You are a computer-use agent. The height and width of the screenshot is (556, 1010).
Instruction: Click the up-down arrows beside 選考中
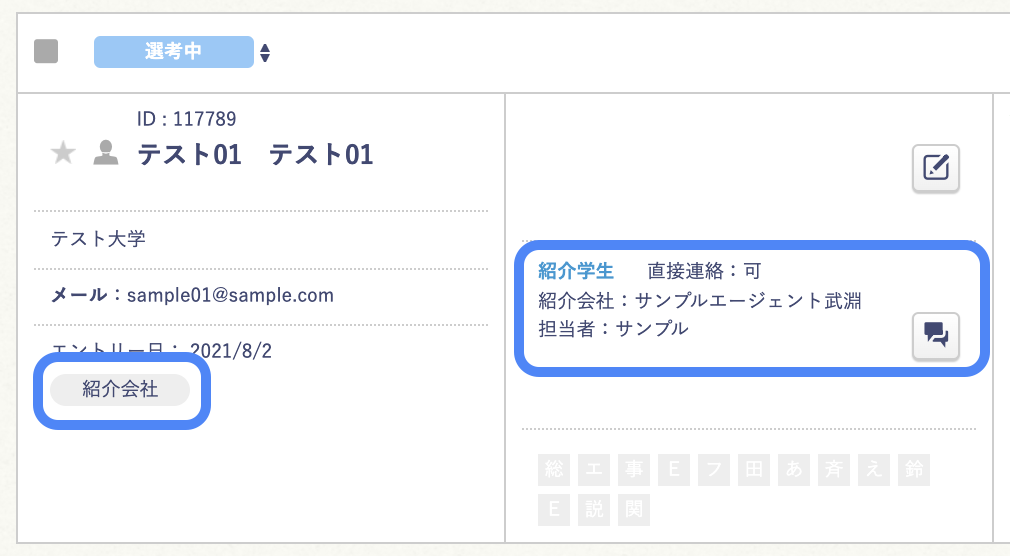click(x=265, y=52)
